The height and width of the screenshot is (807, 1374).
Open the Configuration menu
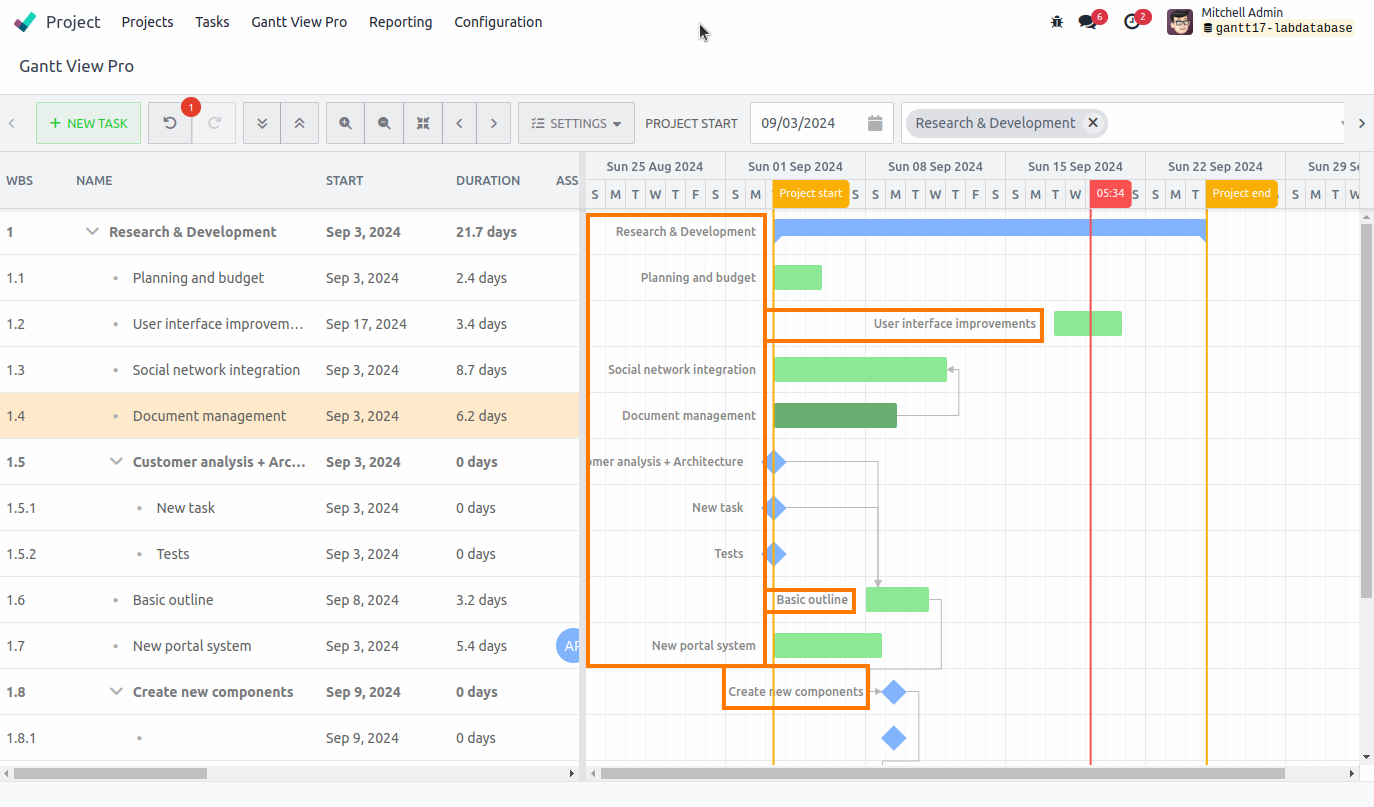[498, 21]
